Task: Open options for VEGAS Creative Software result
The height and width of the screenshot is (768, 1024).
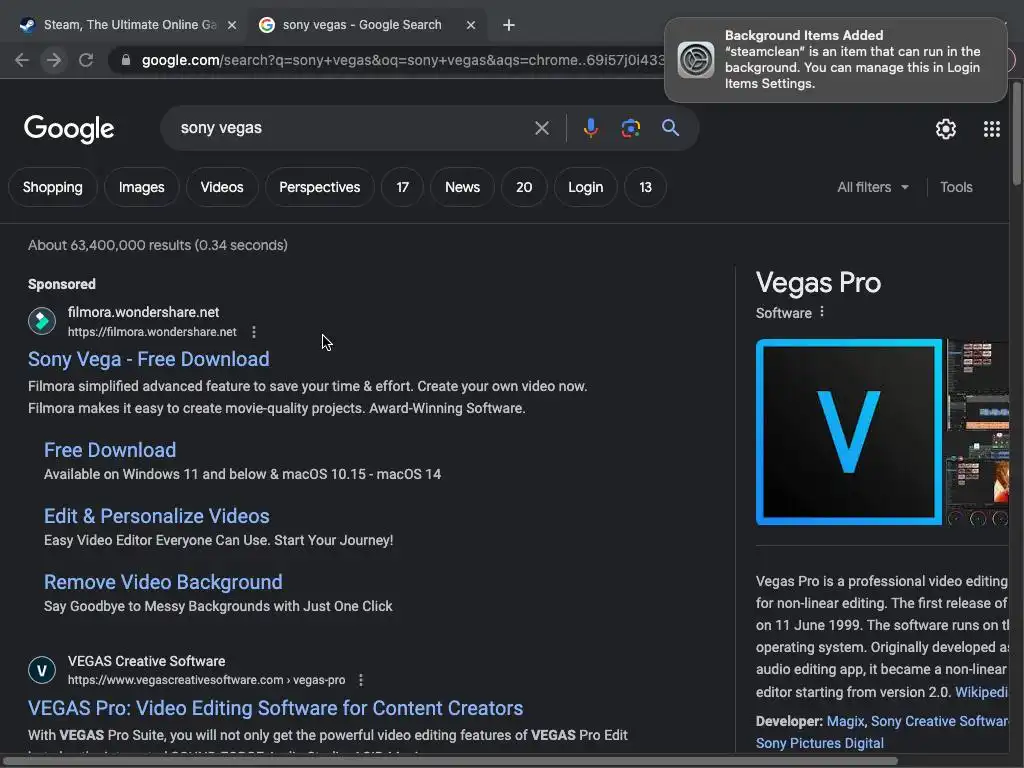Action: 361,680
